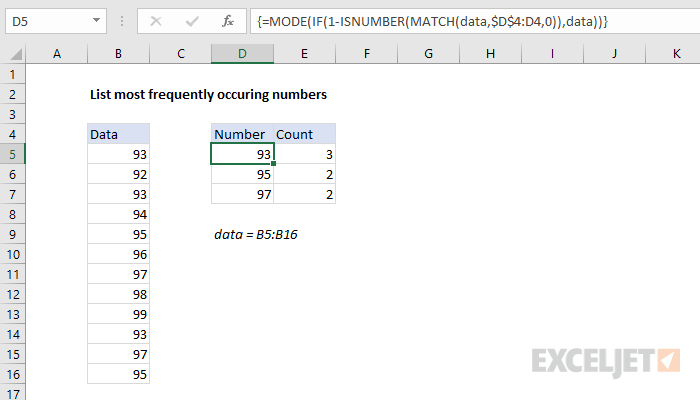This screenshot has width=700, height=400.
Task: Select row 15 header
Action: click(12, 354)
